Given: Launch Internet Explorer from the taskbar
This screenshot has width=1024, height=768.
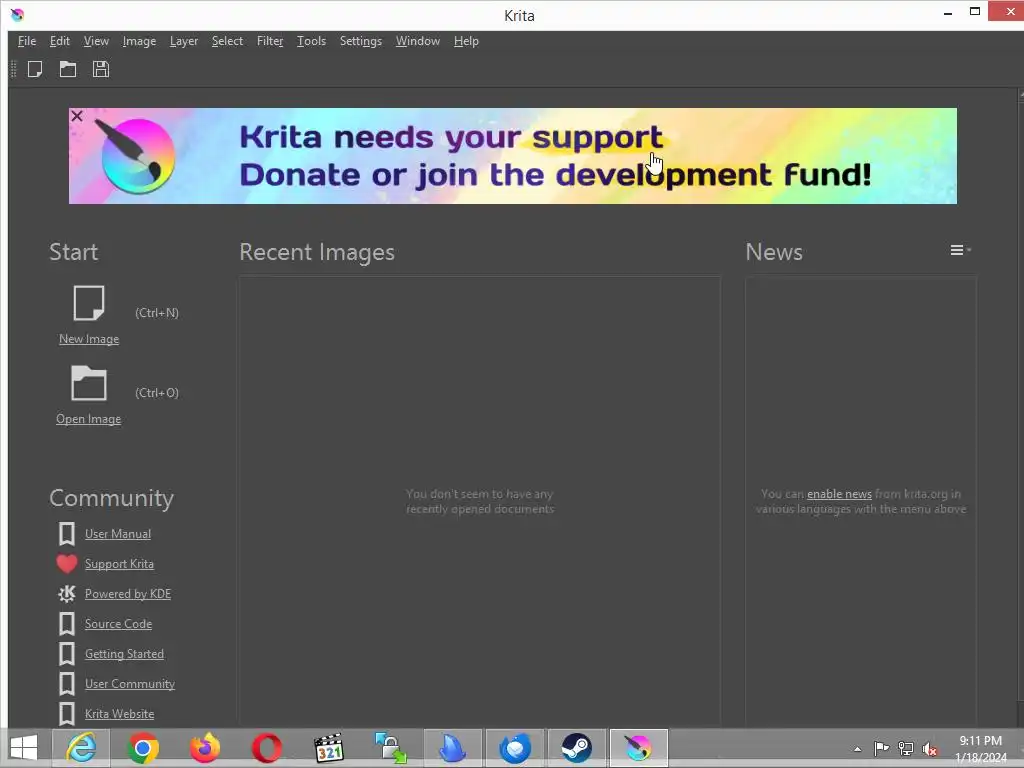Looking at the screenshot, I should click(82, 748).
